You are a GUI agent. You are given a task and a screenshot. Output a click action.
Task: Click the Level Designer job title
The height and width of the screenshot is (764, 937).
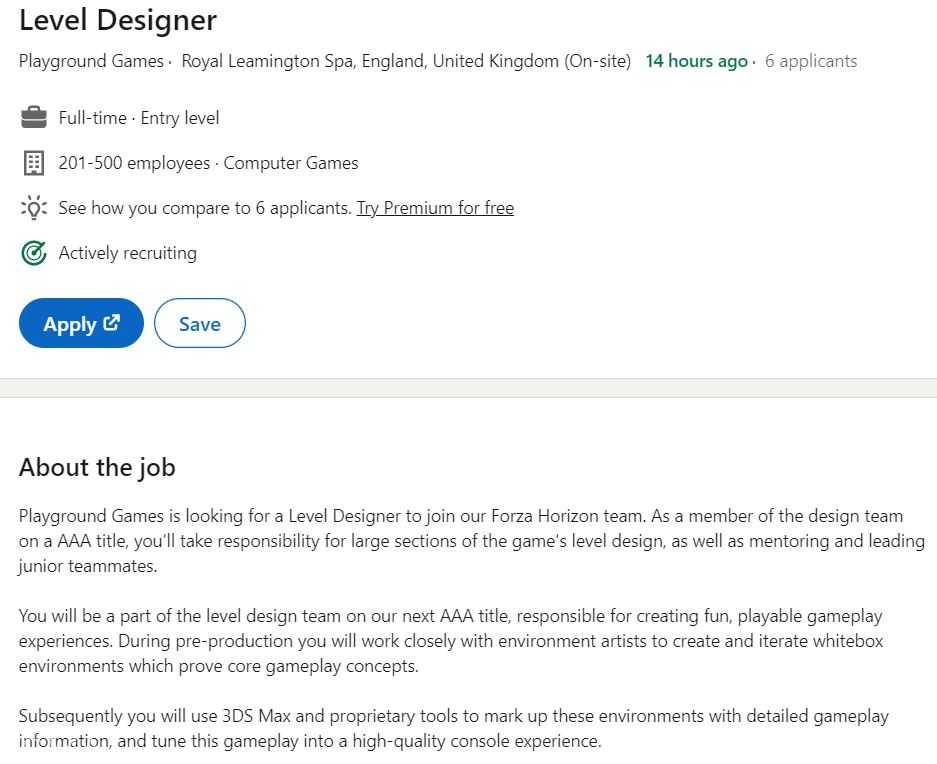pyautogui.click(x=118, y=20)
